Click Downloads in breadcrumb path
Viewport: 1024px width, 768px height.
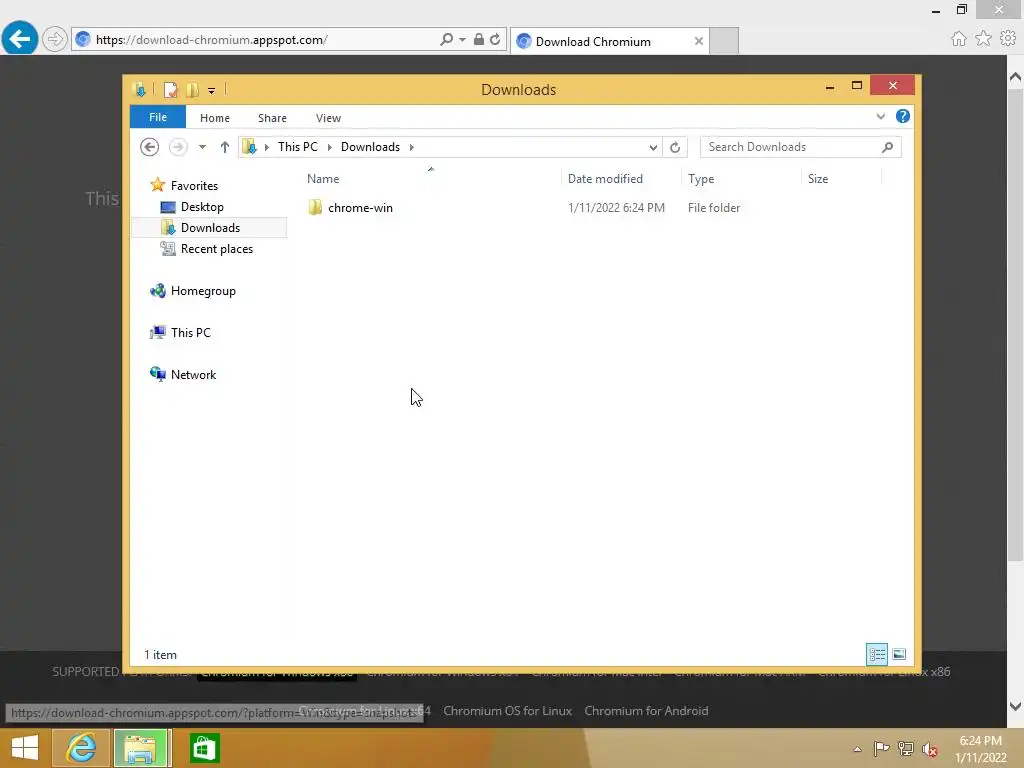coord(370,147)
